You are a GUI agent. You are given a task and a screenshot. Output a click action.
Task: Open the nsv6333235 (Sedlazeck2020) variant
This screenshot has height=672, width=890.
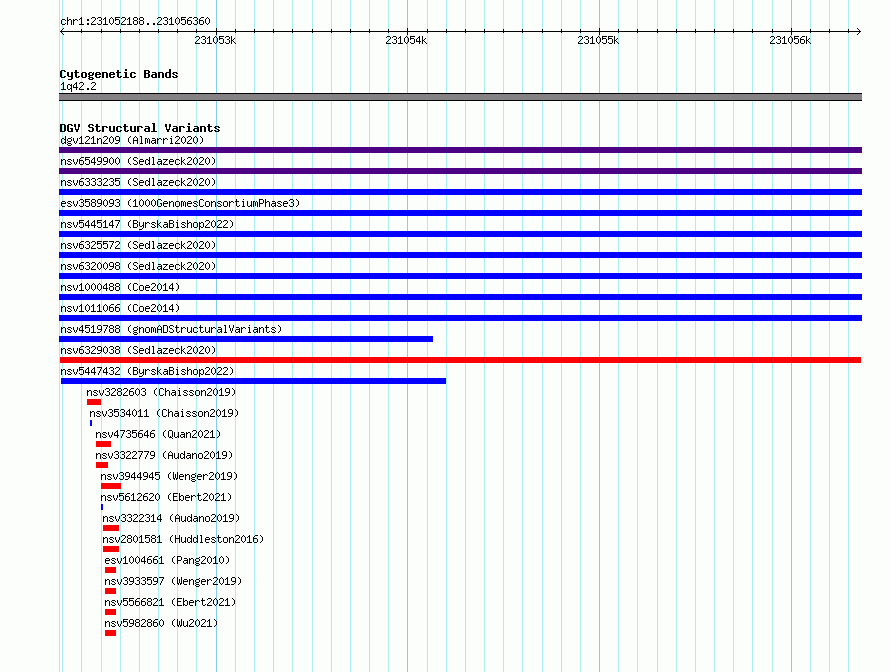click(138, 182)
